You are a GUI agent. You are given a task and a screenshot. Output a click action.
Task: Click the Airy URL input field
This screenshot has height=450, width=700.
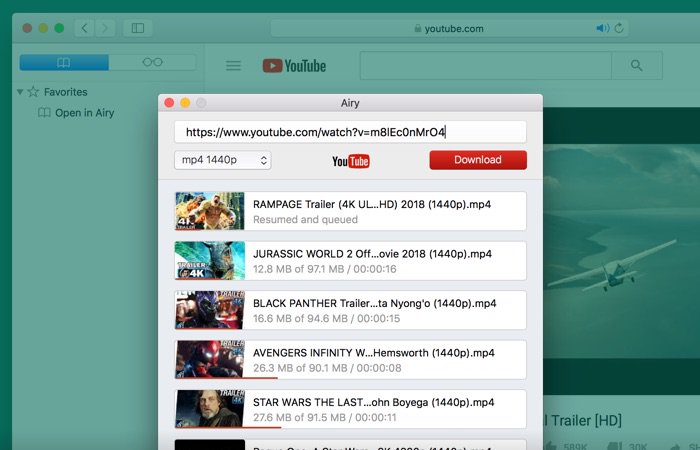pyautogui.click(x=350, y=132)
